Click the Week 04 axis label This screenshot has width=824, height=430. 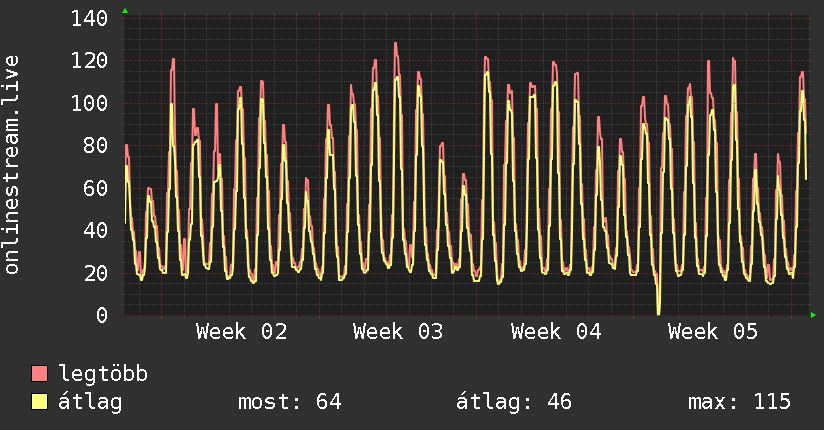556,332
